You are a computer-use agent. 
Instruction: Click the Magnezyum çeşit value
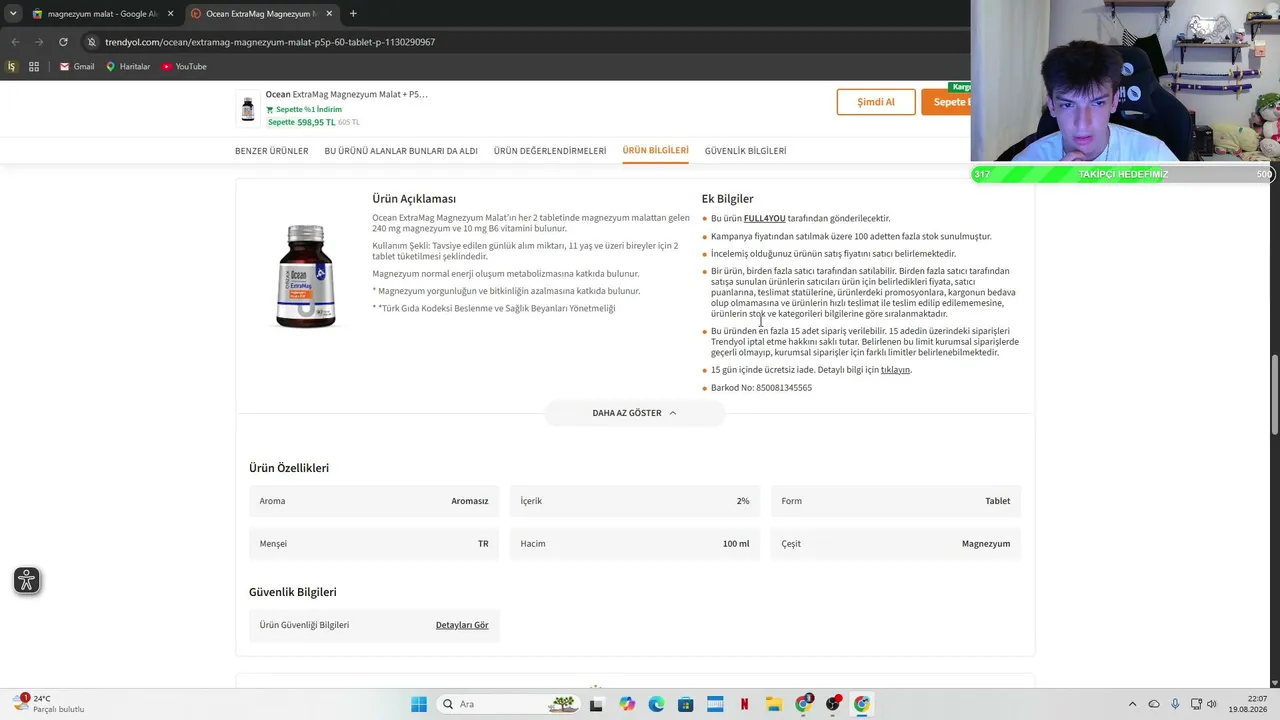985,544
